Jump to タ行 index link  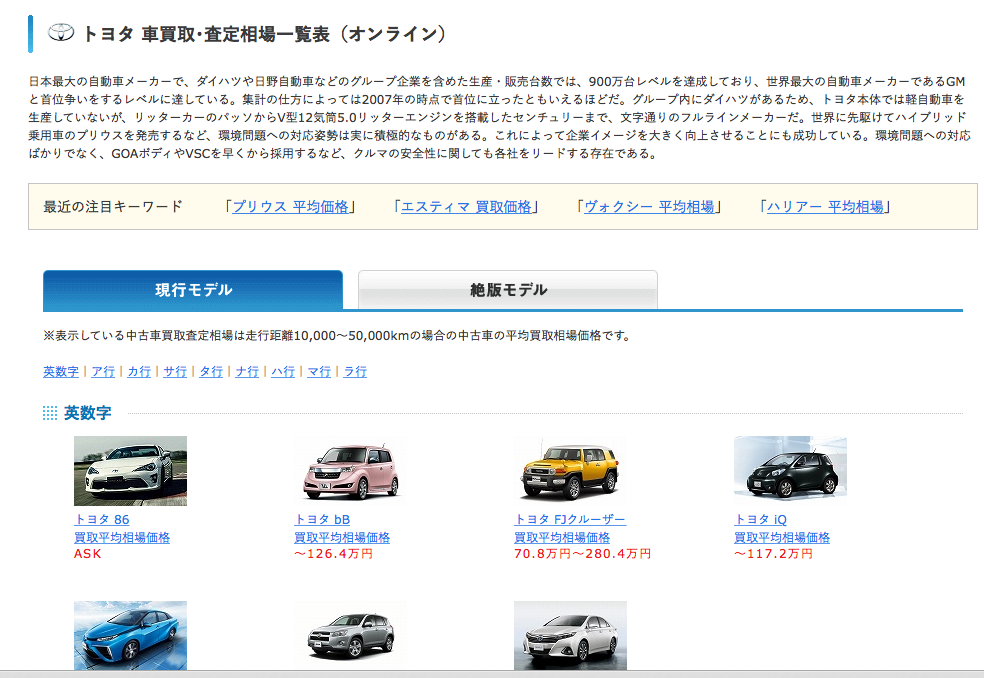click(x=211, y=372)
